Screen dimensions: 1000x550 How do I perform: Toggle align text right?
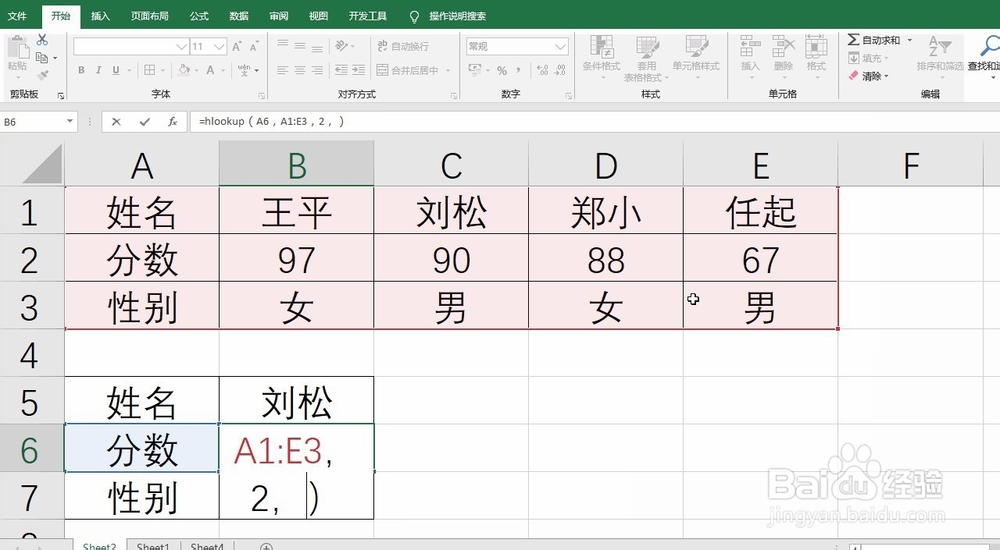(317, 70)
